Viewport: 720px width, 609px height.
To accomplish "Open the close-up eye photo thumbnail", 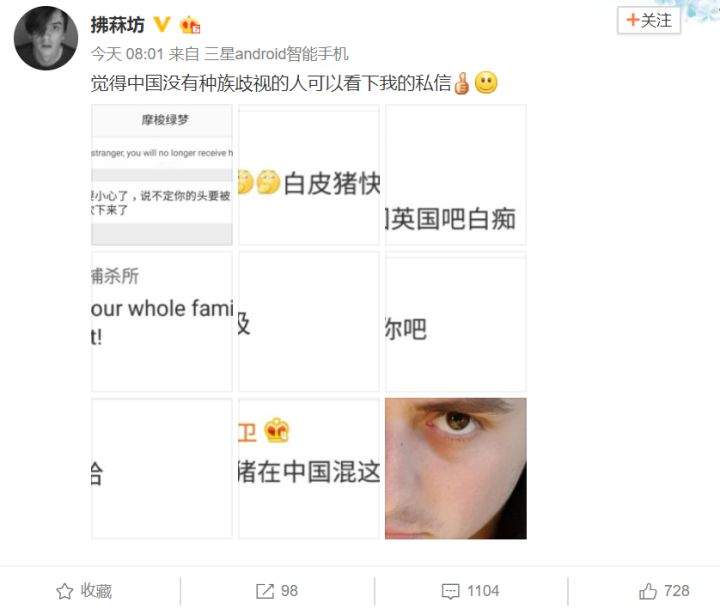I will click(x=456, y=469).
